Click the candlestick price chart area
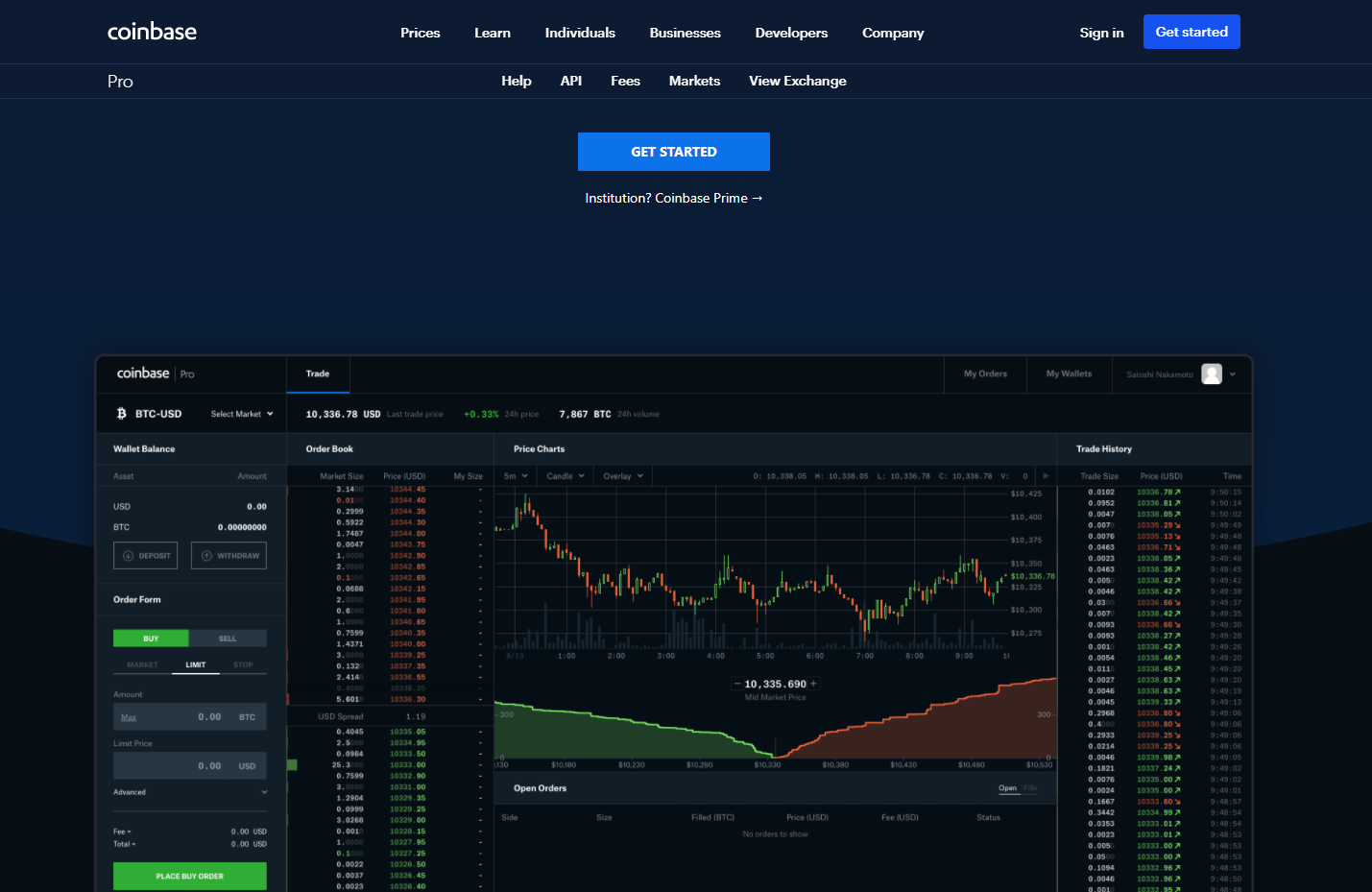1372x892 pixels. coord(751,570)
